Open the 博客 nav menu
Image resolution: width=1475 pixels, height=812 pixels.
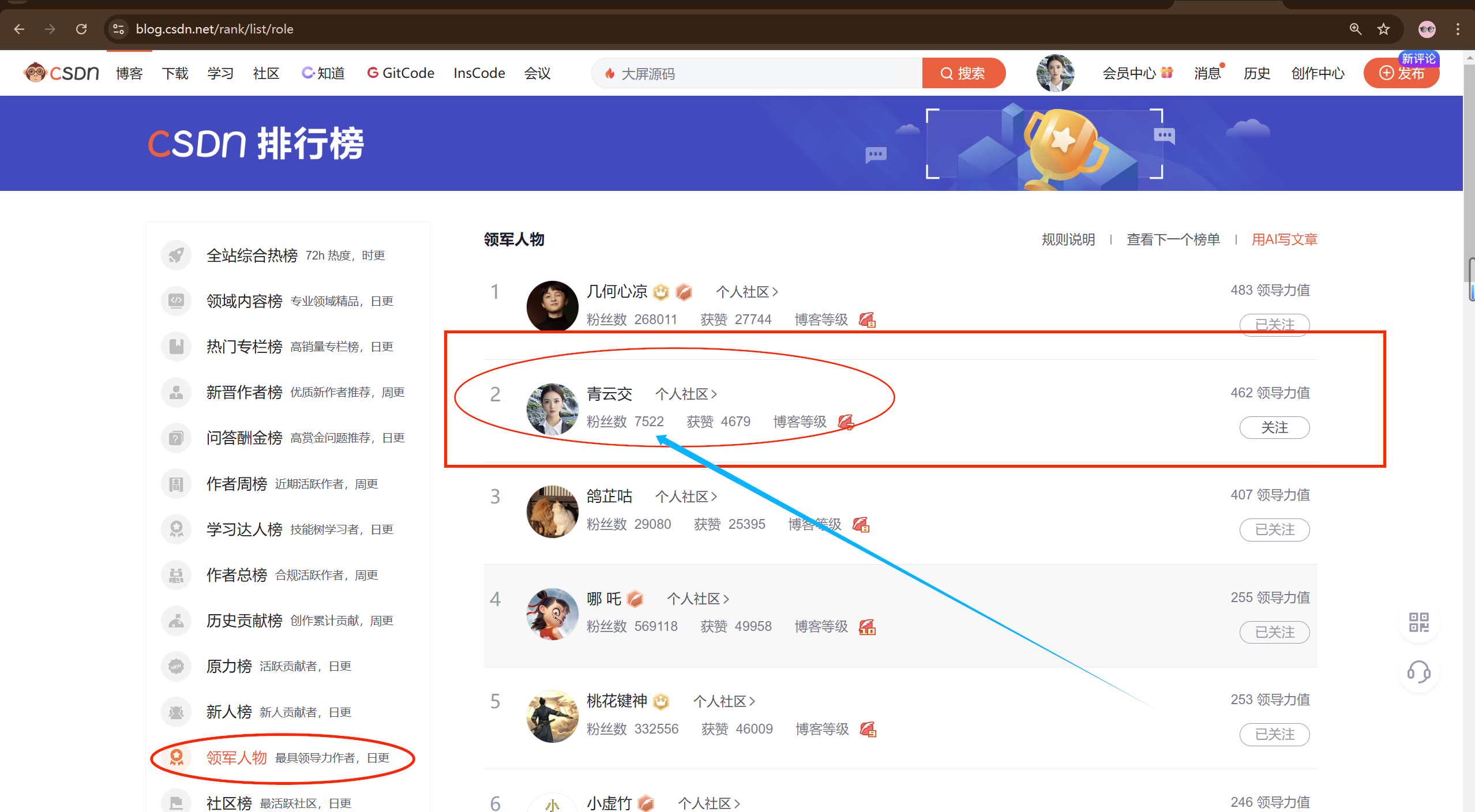pos(129,73)
